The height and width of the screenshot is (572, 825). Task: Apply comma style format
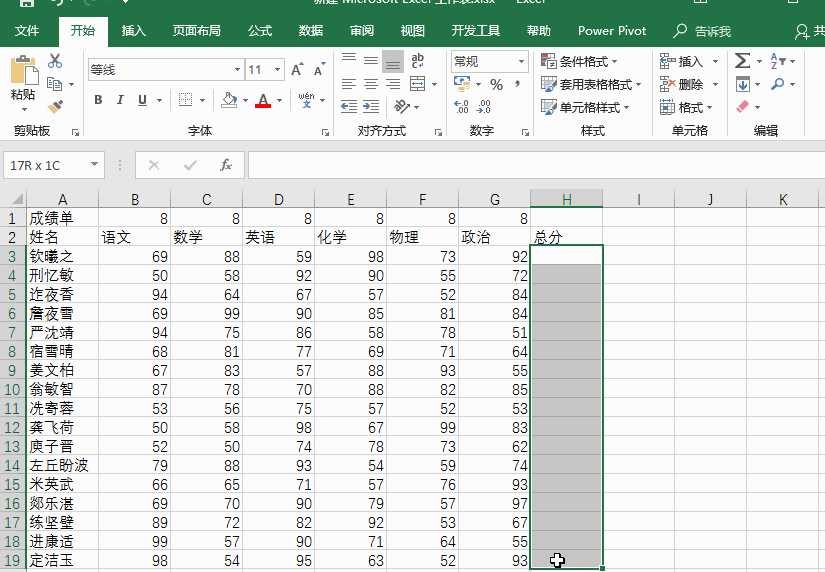[x=518, y=84]
